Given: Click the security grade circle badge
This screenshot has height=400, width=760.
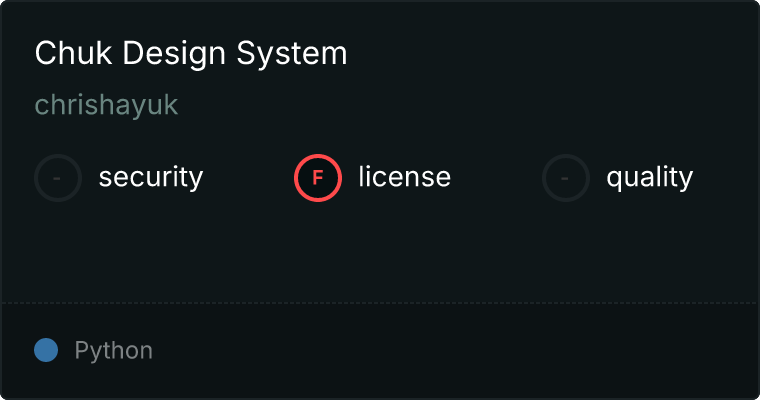Looking at the screenshot, I should coord(58,178).
